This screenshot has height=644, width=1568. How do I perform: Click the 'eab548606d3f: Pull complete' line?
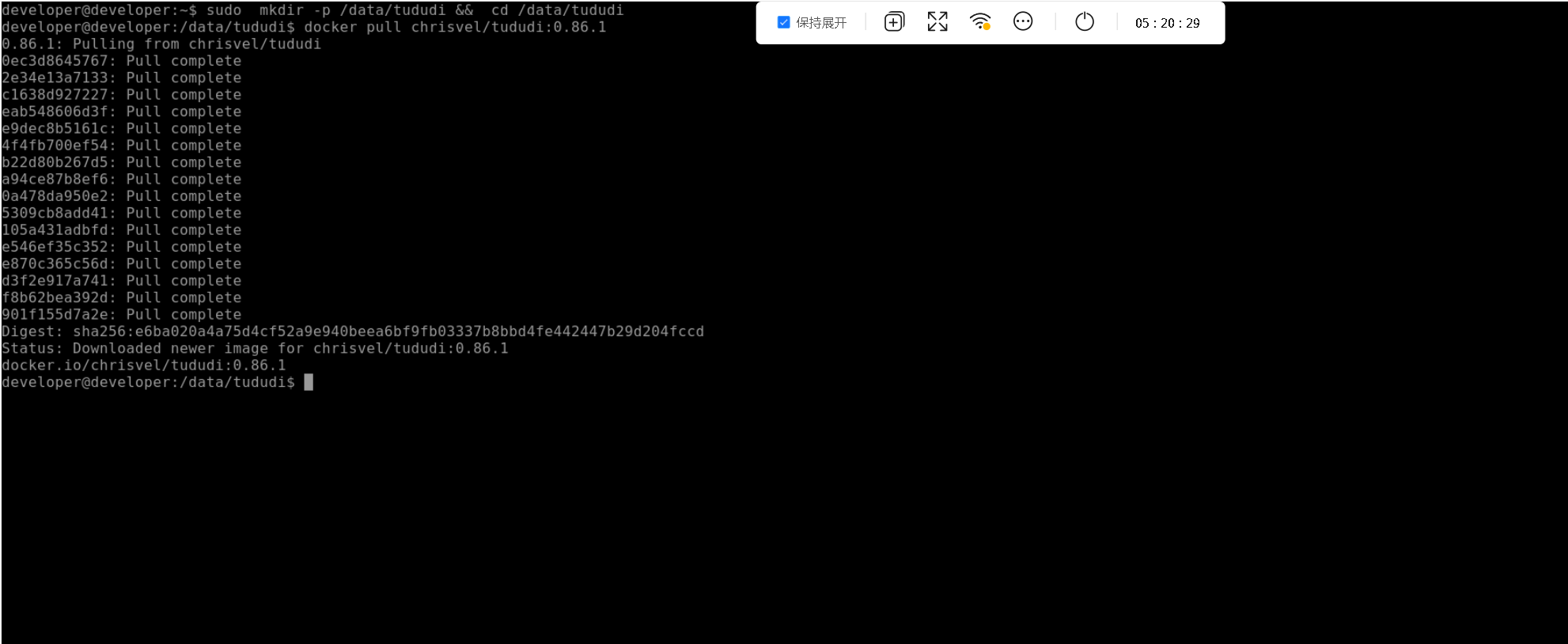pyautogui.click(x=122, y=112)
